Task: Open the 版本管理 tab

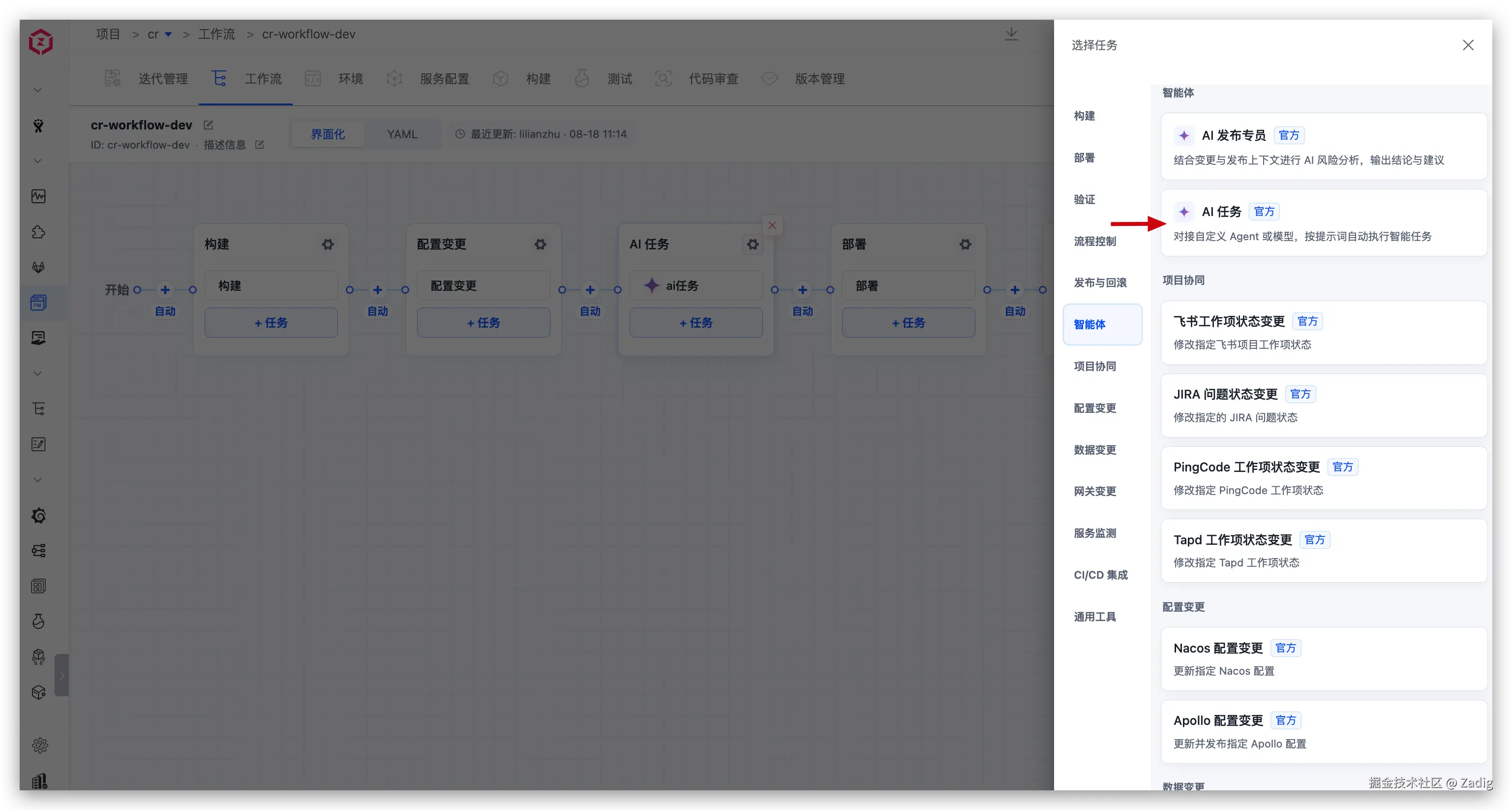Action: [803, 79]
